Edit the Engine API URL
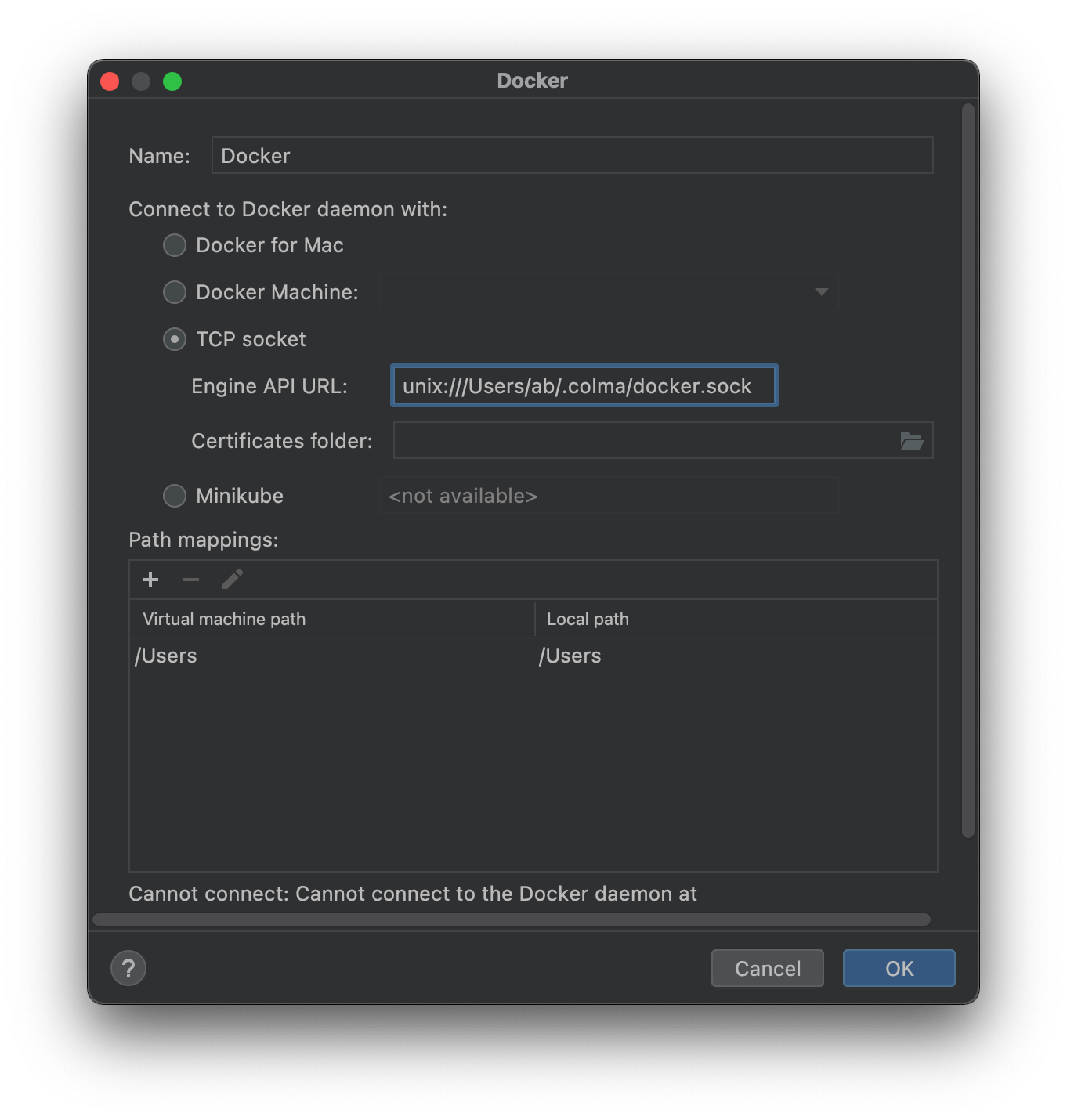This screenshot has height=1120, width=1067. tap(584, 385)
